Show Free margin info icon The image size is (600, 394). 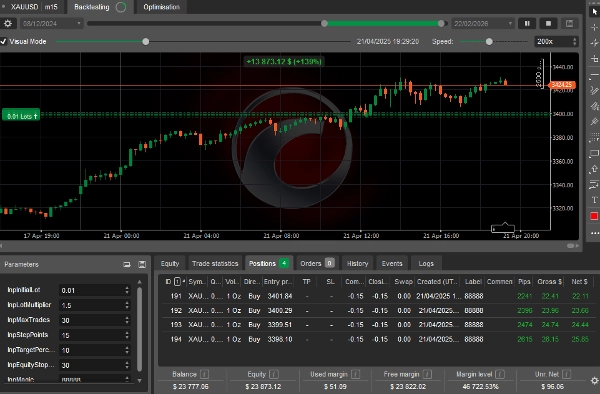427,374
